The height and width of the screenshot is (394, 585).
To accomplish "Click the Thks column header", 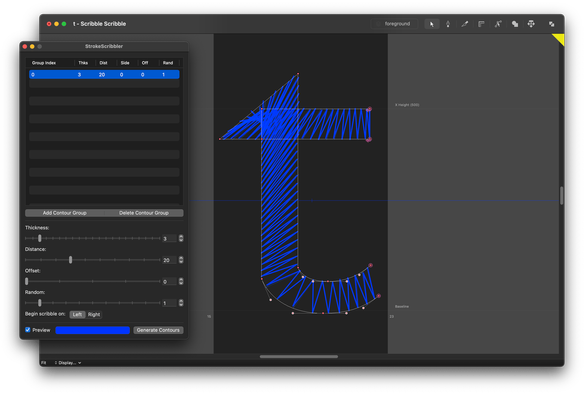I will pos(83,63).
